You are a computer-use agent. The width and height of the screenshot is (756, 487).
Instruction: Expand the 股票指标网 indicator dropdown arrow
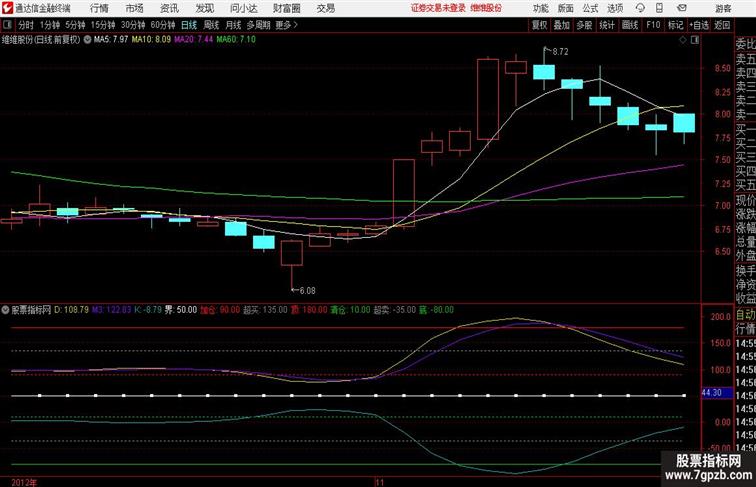(5, 310)
